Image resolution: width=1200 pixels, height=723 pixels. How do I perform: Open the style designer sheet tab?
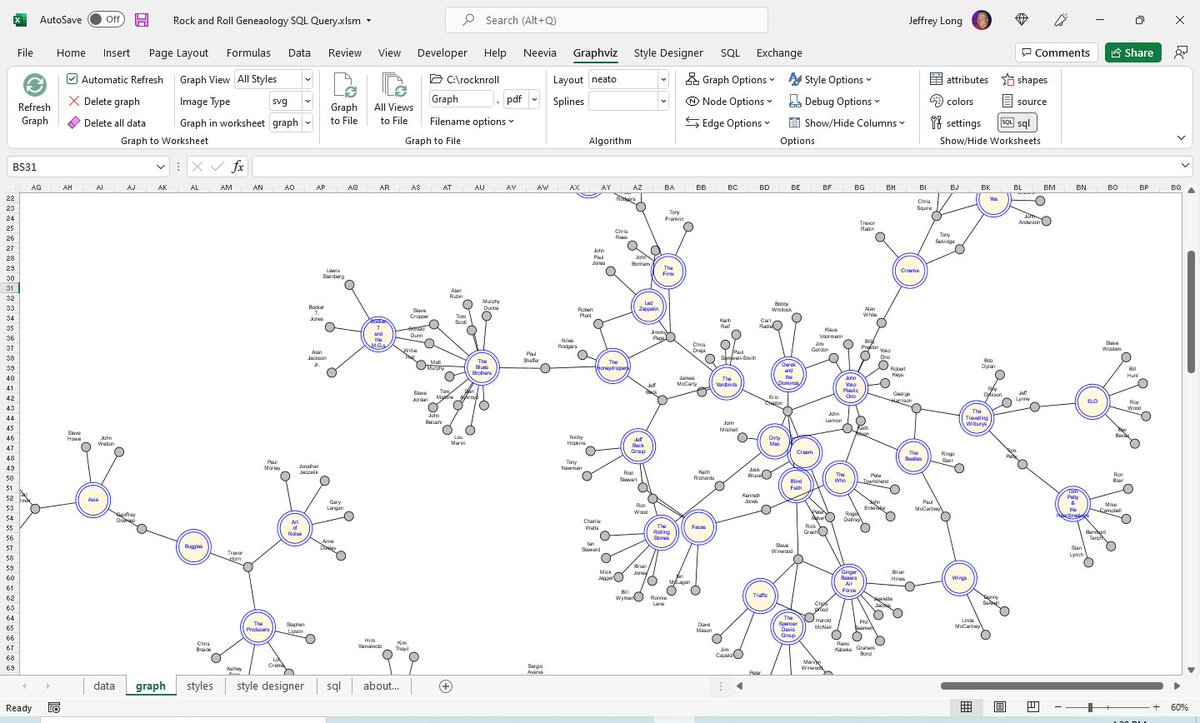click(x=270, y=686)
